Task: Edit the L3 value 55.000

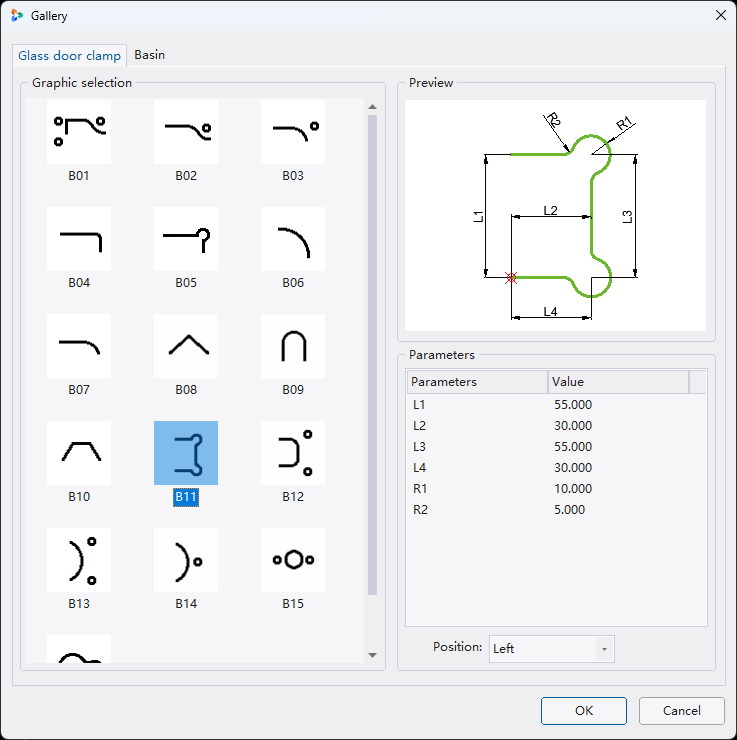Action: point(573,447)
